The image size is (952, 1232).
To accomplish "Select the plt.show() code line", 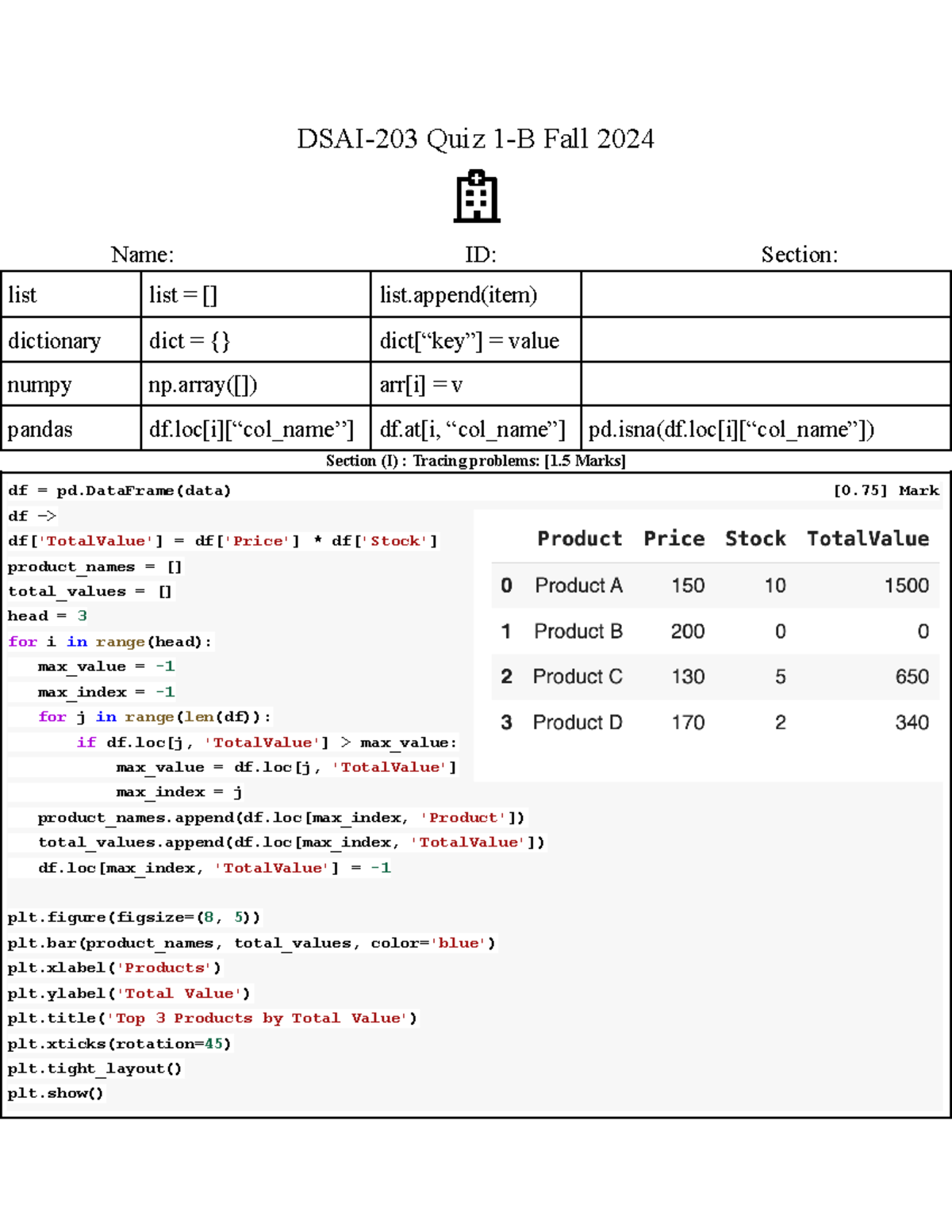I will pos(56,1092).
